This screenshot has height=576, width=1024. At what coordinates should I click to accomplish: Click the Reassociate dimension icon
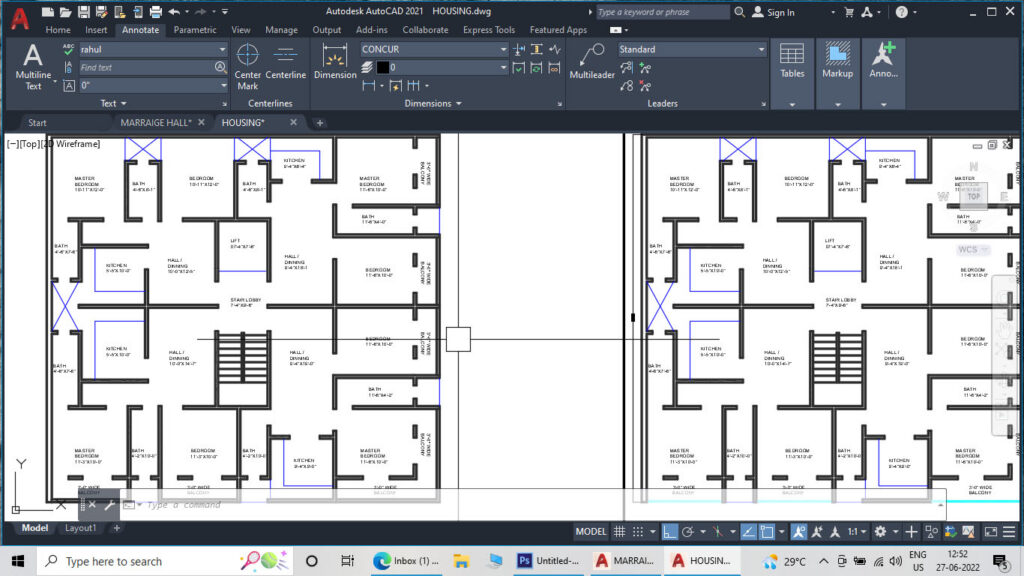tap(554, 67)
